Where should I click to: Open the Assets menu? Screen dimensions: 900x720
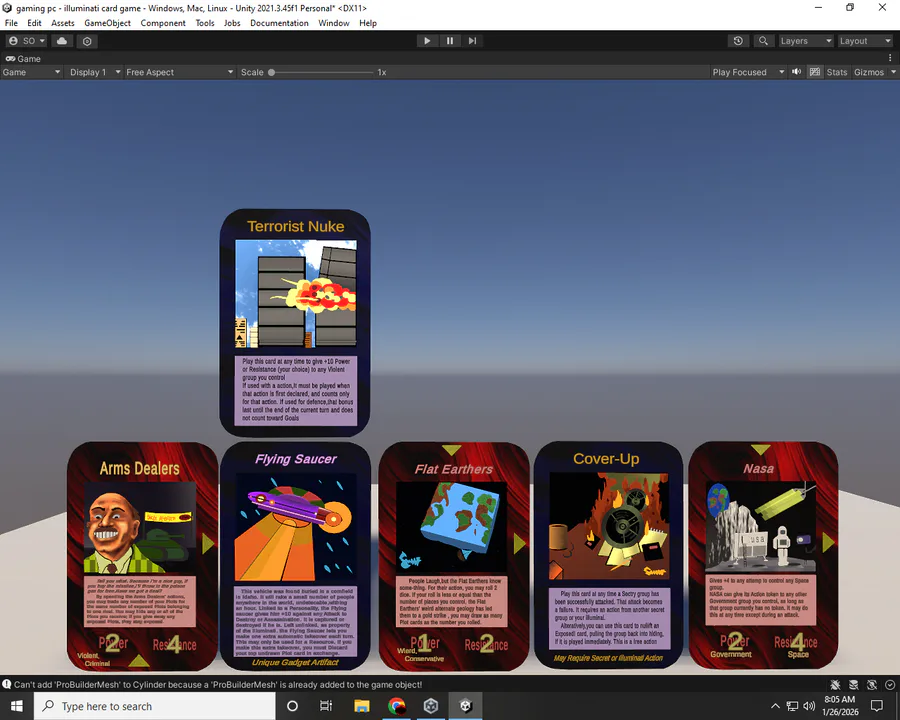point(63,23)
